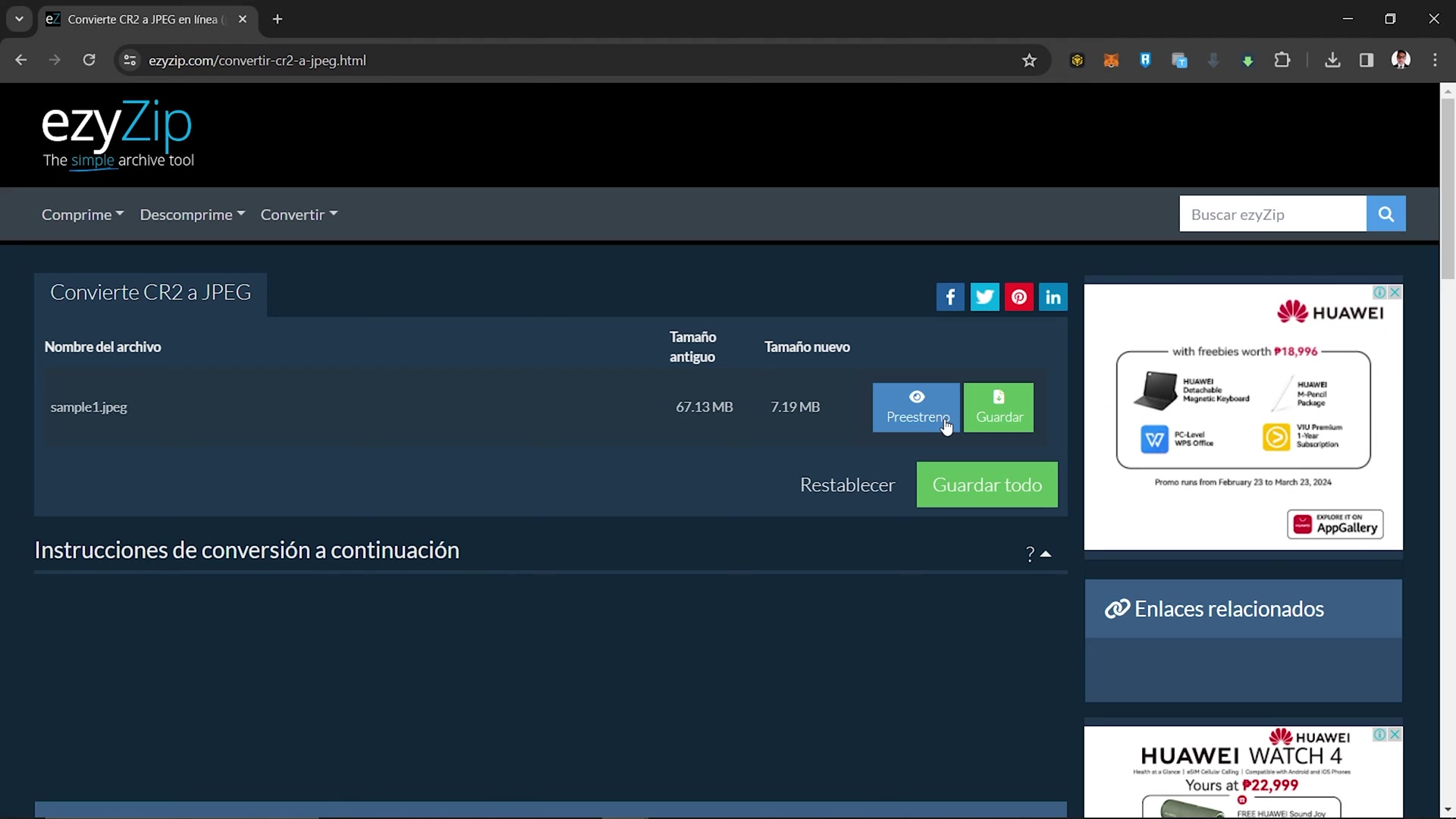Close the top Huawei ad X icon
Screen dimensions: 1456x819
(1395, 293)
